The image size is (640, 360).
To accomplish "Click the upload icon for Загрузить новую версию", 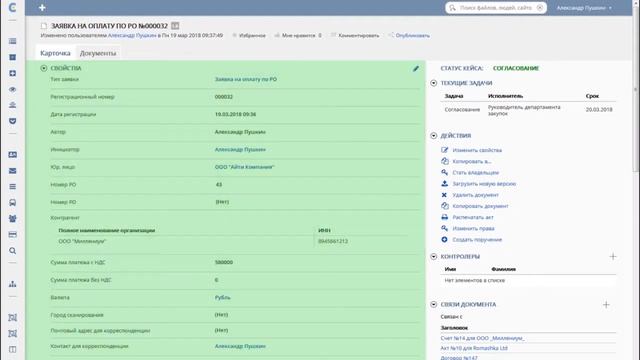I will point(444,184).
